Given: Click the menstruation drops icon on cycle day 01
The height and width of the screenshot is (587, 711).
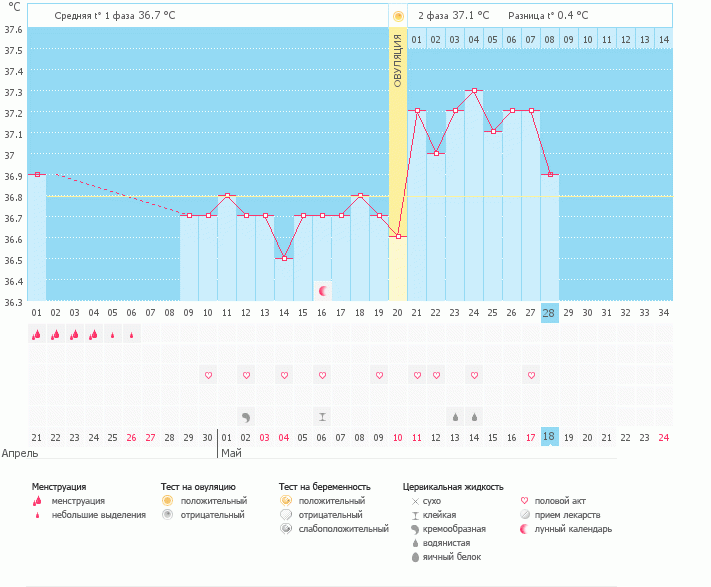Looking at the screenshot, I should (x=36, y=335).
